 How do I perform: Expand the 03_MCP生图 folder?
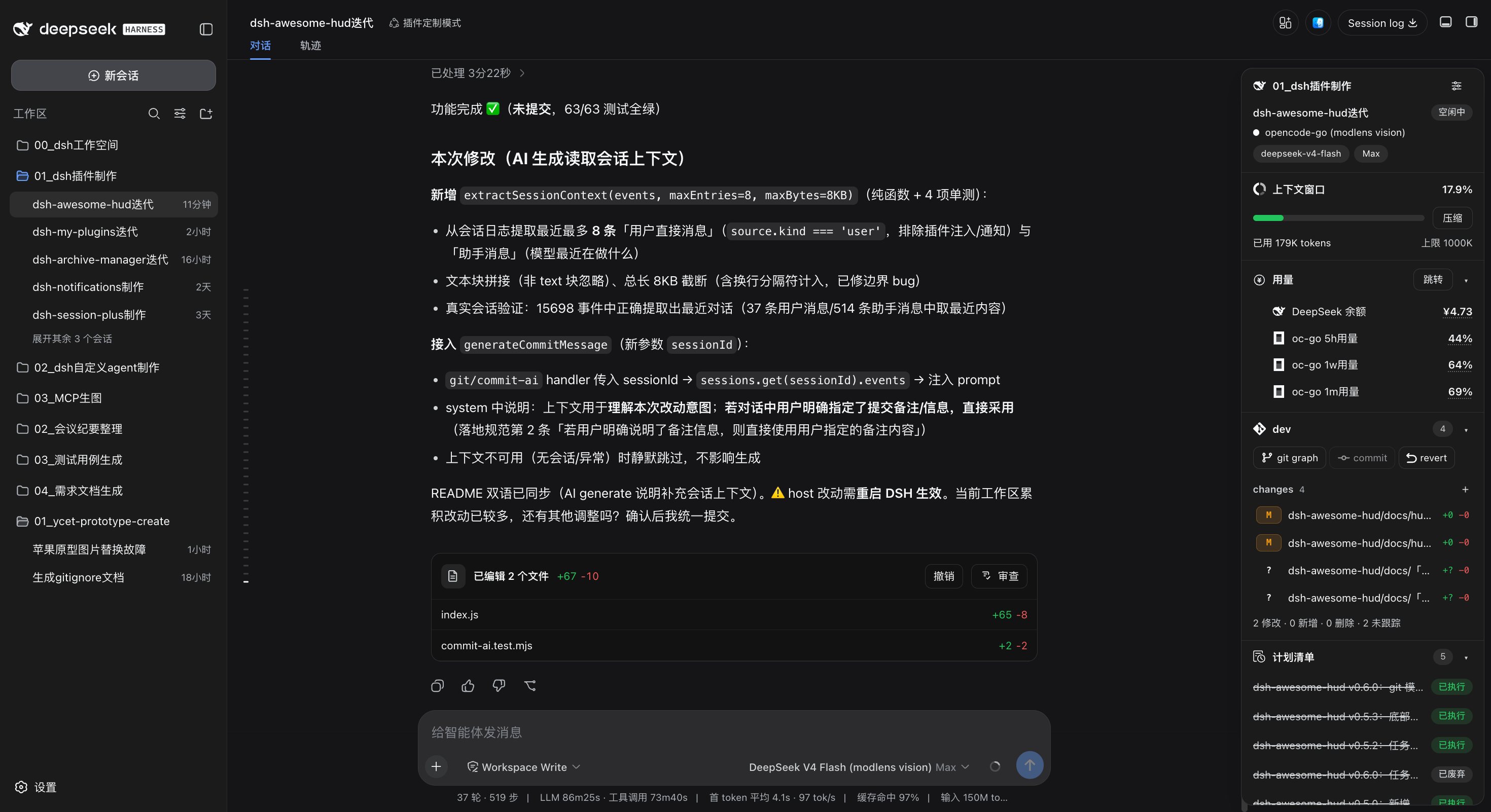tap(114, 398)
